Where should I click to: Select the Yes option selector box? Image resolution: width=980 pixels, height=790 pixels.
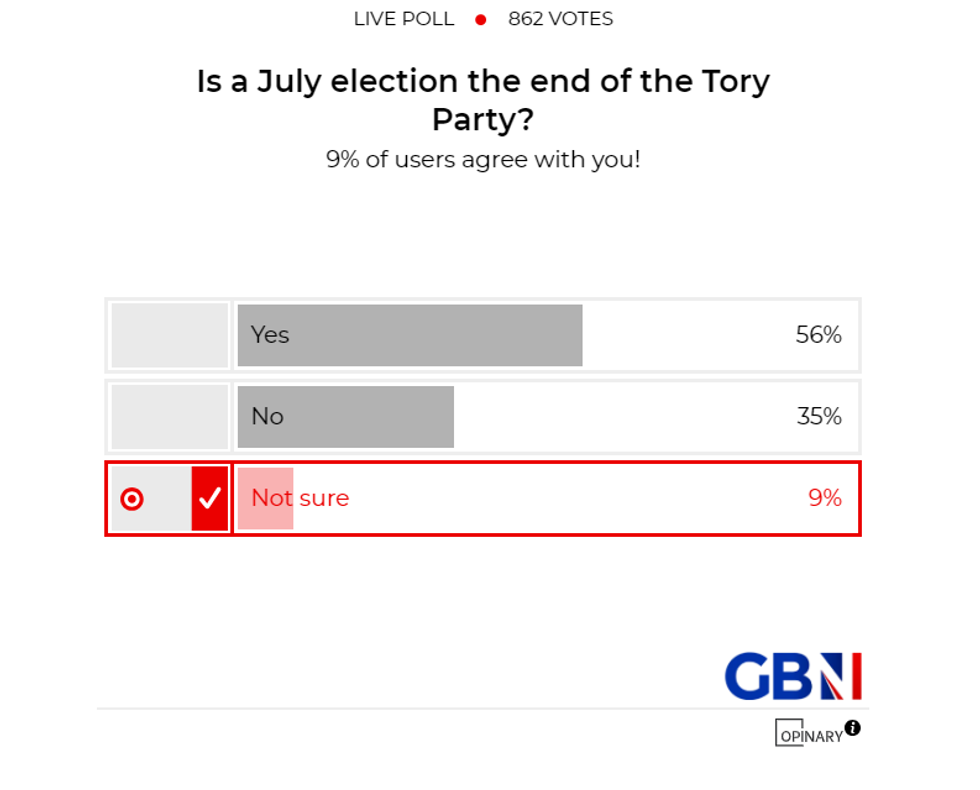170,335
